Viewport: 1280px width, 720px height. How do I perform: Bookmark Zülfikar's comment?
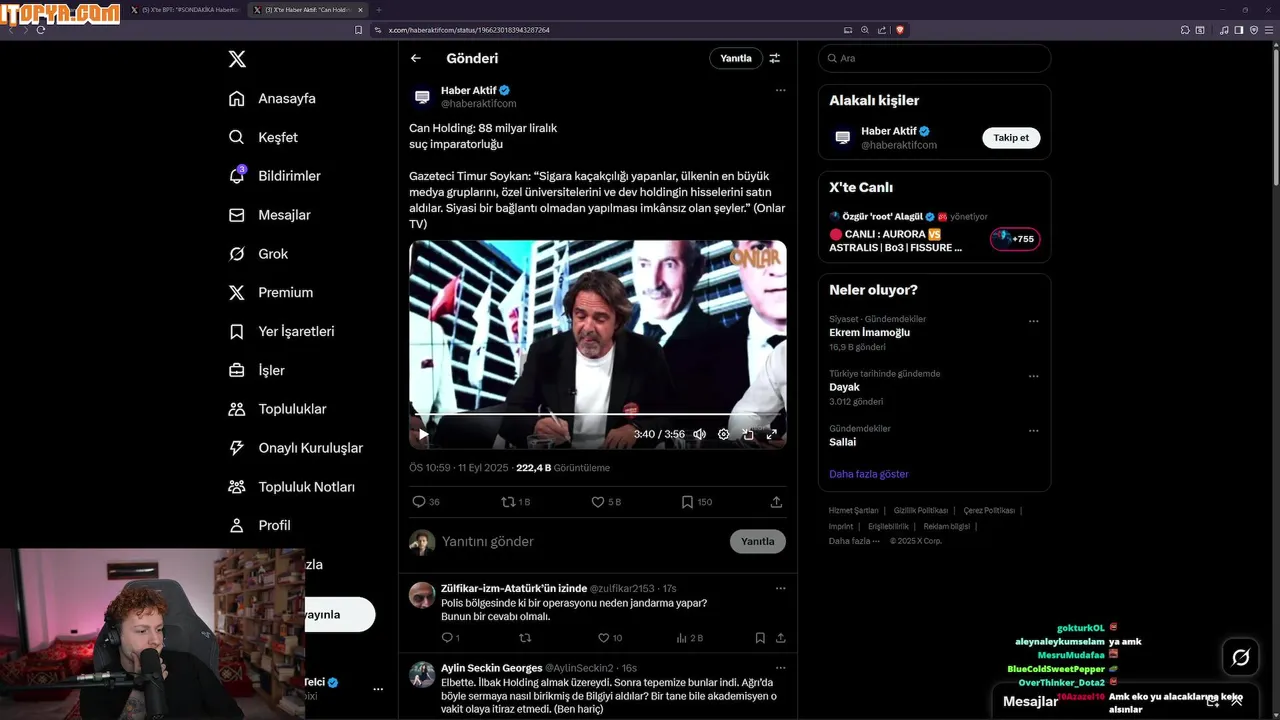tap(760, 638)
